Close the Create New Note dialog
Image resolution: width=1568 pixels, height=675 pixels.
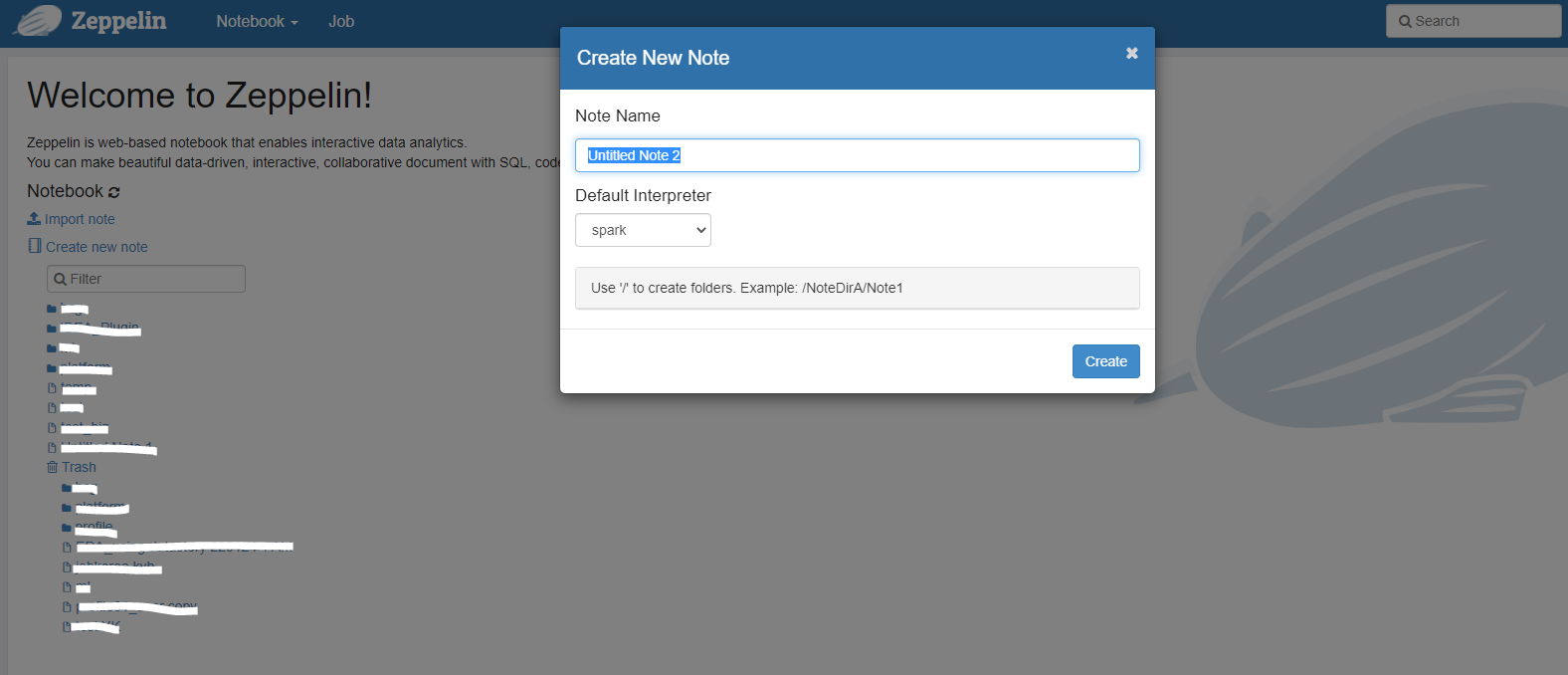(x=1131, y=53)
